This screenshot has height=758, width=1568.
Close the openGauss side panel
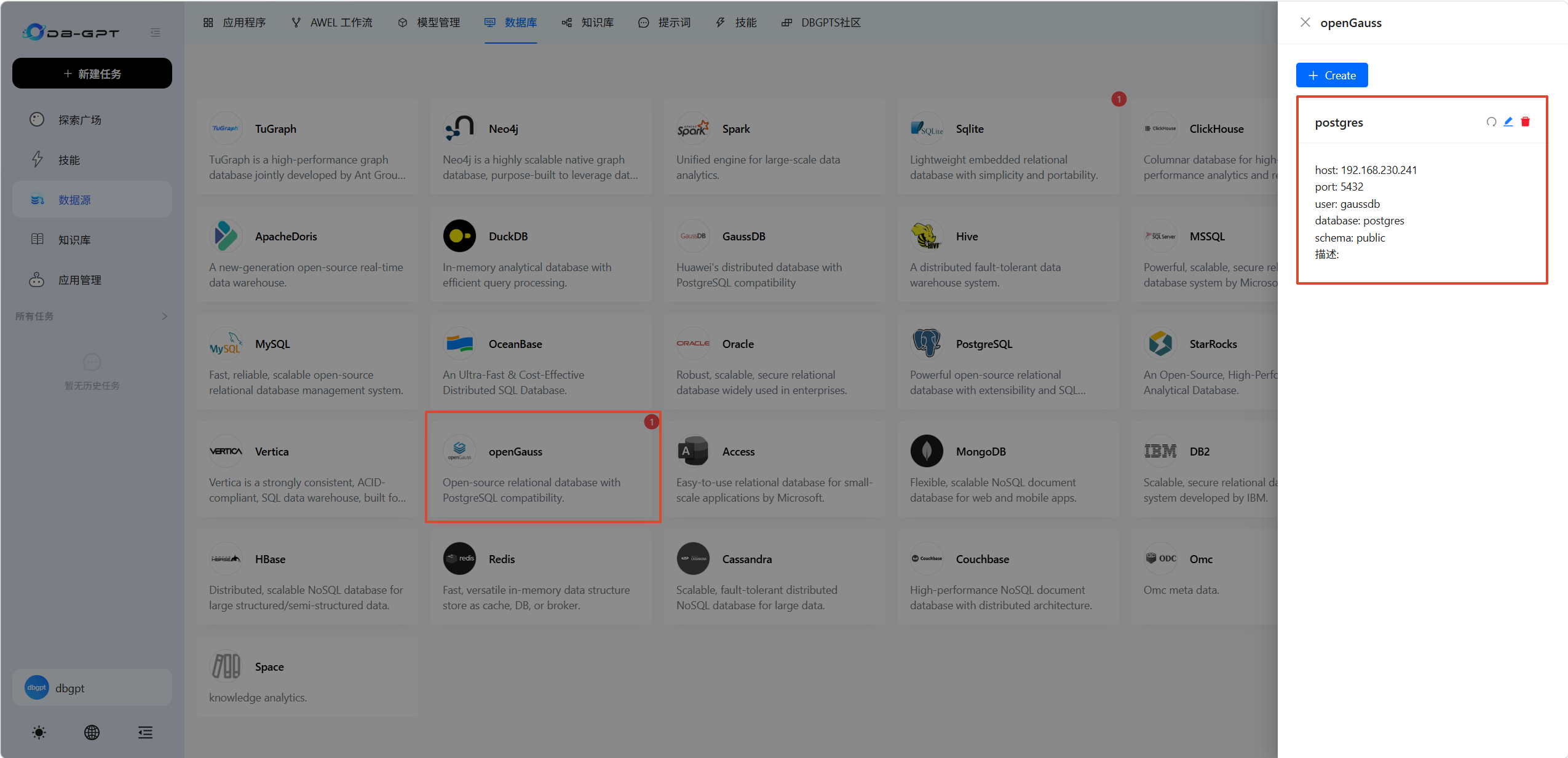coord(1305,23)
